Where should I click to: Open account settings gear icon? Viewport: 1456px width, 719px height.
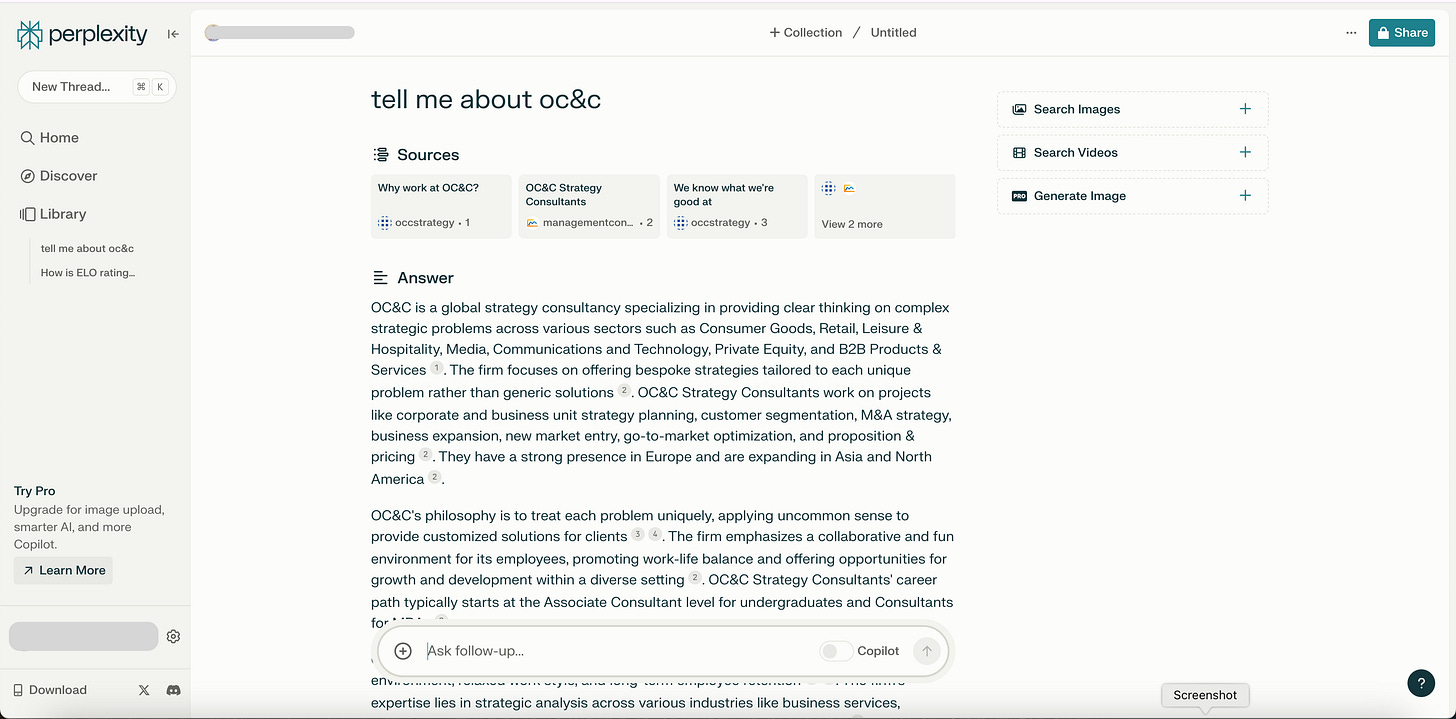coord(173,636)
